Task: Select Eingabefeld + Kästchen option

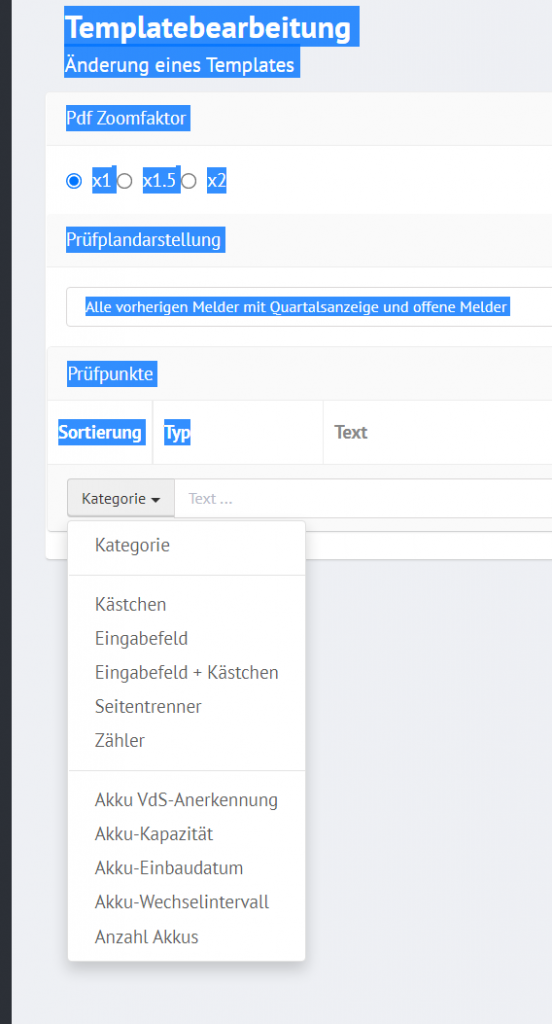Action: 187,672
